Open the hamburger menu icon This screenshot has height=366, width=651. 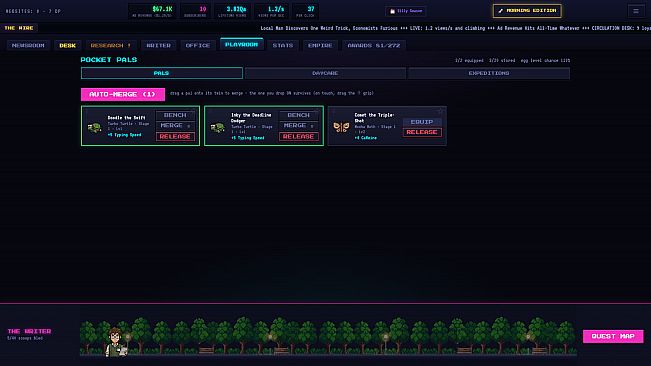[x=636, y=11]
